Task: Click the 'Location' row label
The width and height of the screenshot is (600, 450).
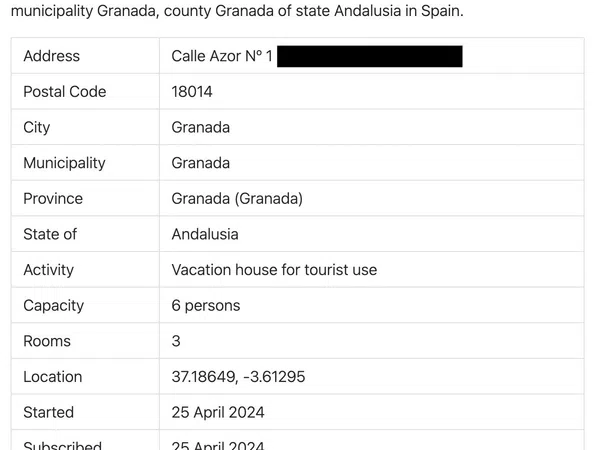Action: coord(52,377)
